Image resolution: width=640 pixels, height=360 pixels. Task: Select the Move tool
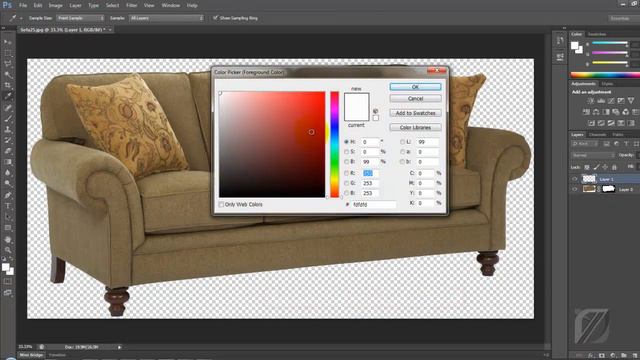pos(8,42)
